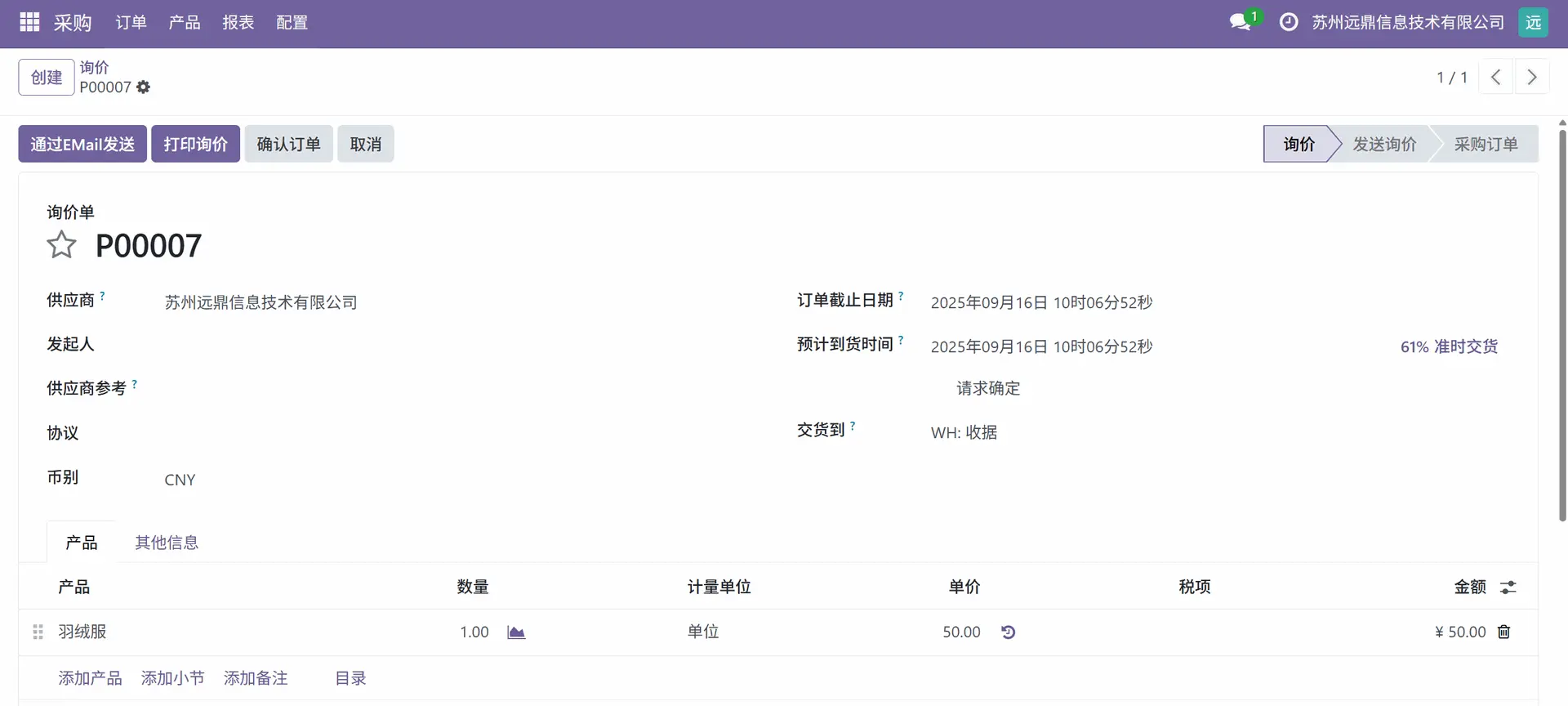Grab the drag handle of 羽绒服 row
The height and width of the screenshot is (706, 1568).
coord(38,632)
